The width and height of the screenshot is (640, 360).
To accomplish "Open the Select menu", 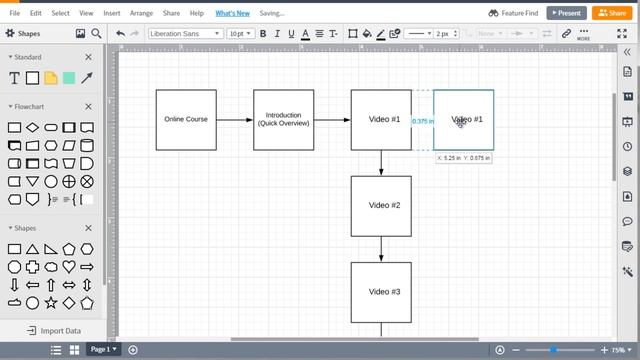I will pyautogui.click(x=60, y=13).
